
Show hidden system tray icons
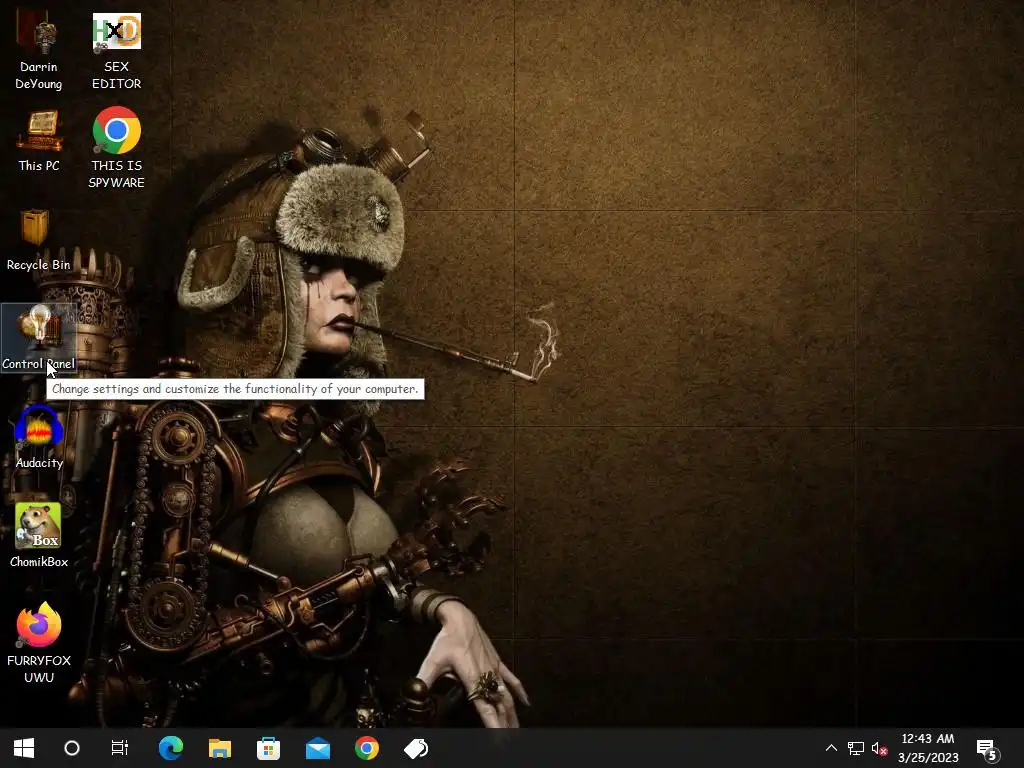(x=831, y=748)
